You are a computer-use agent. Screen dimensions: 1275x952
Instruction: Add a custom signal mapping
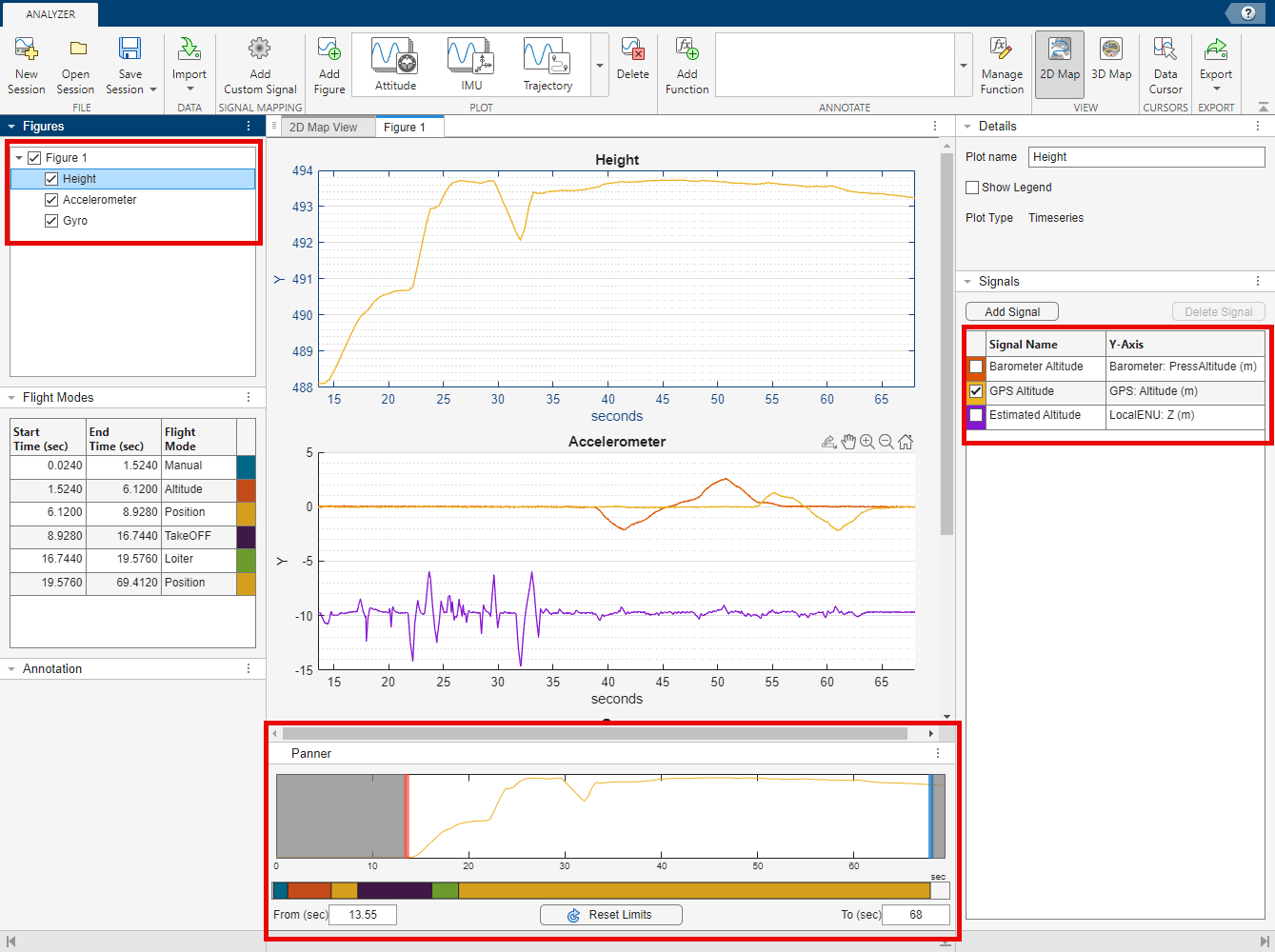[260, 66]
